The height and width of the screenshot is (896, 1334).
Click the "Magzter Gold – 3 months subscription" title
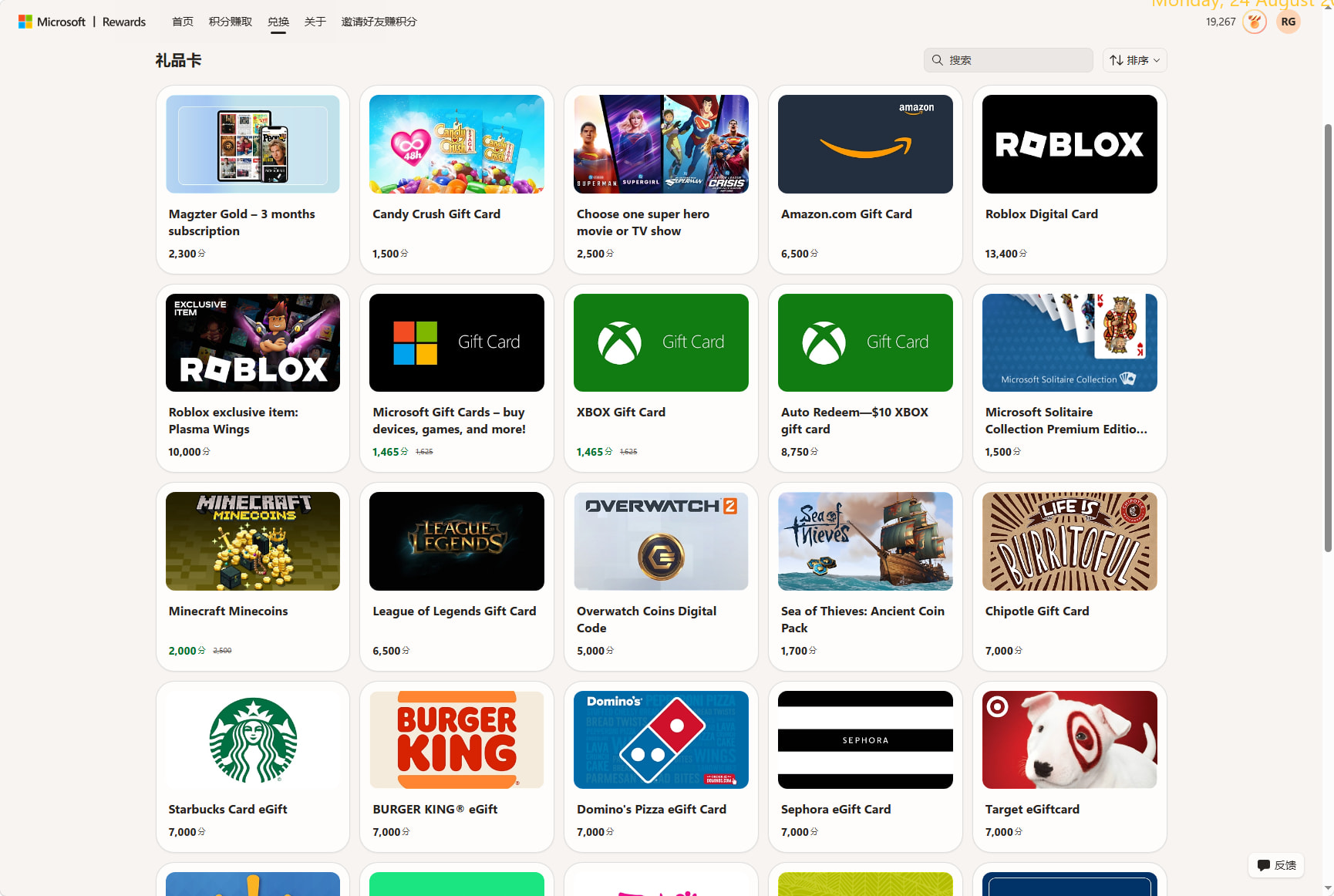(x=242, y=222)
